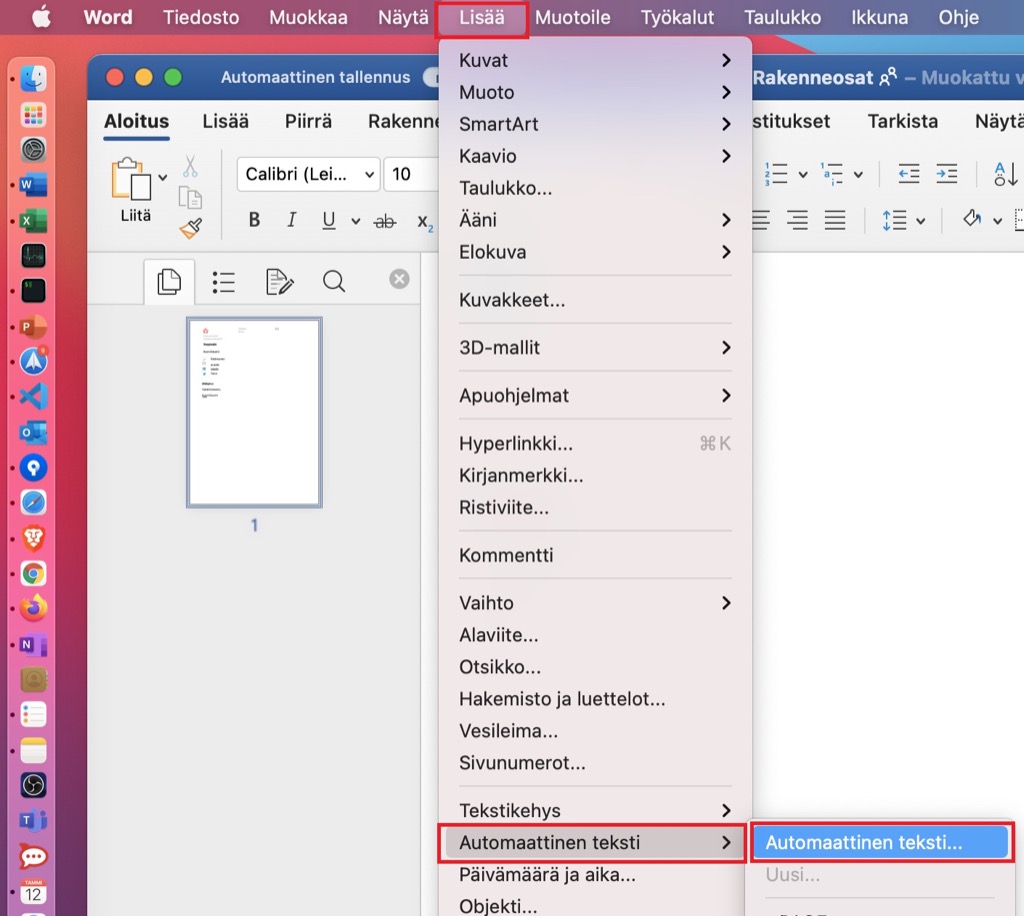Open the Underline style dropdown arrow
This screenshot has height=916, width=1024.
355,221
